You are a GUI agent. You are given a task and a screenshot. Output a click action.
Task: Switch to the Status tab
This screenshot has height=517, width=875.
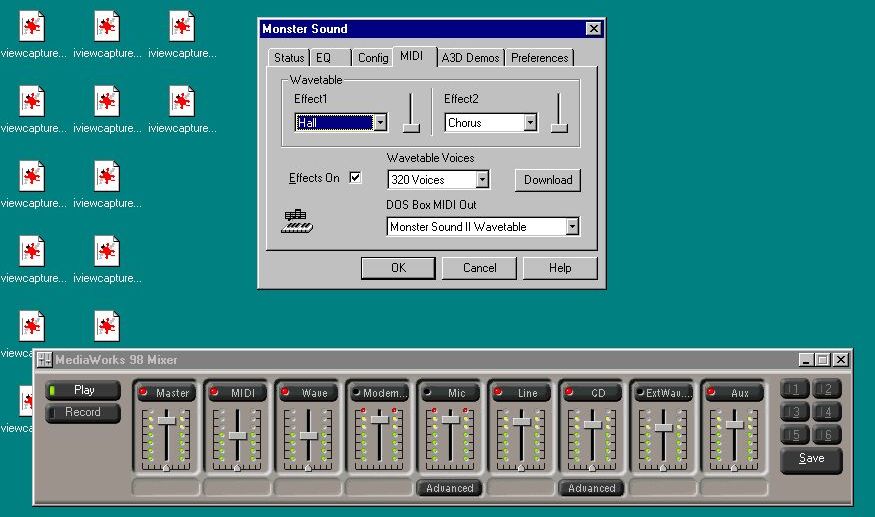pyautogui.click(x=289, y=58)
